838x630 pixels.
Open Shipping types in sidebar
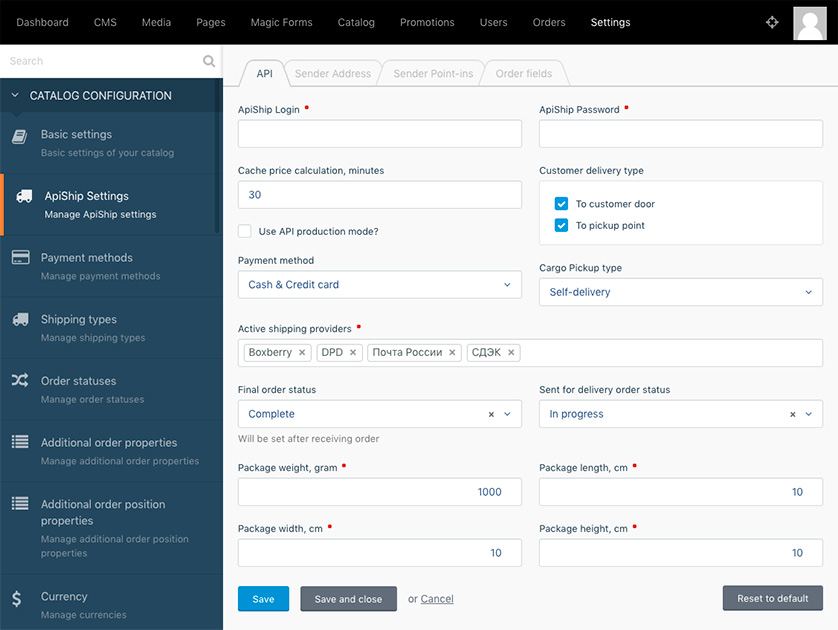(111, 328)
